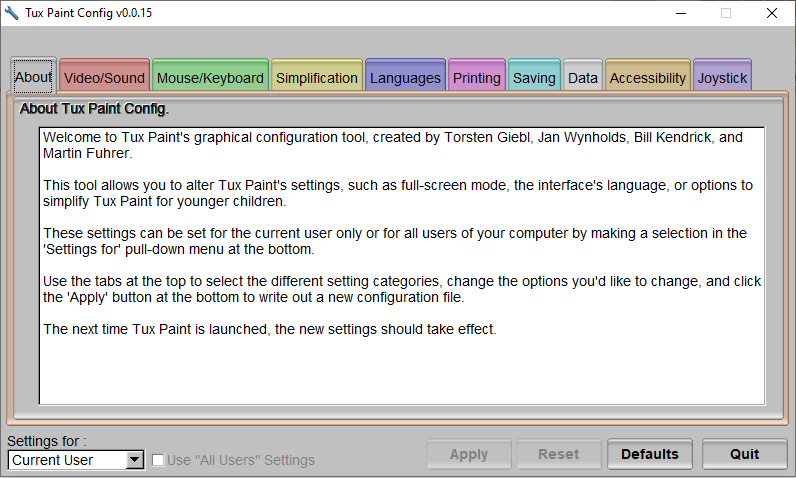The width and height of the screenshot is (796, 478).
Task: Switch to the Accessibility tab
Action: 648,76
